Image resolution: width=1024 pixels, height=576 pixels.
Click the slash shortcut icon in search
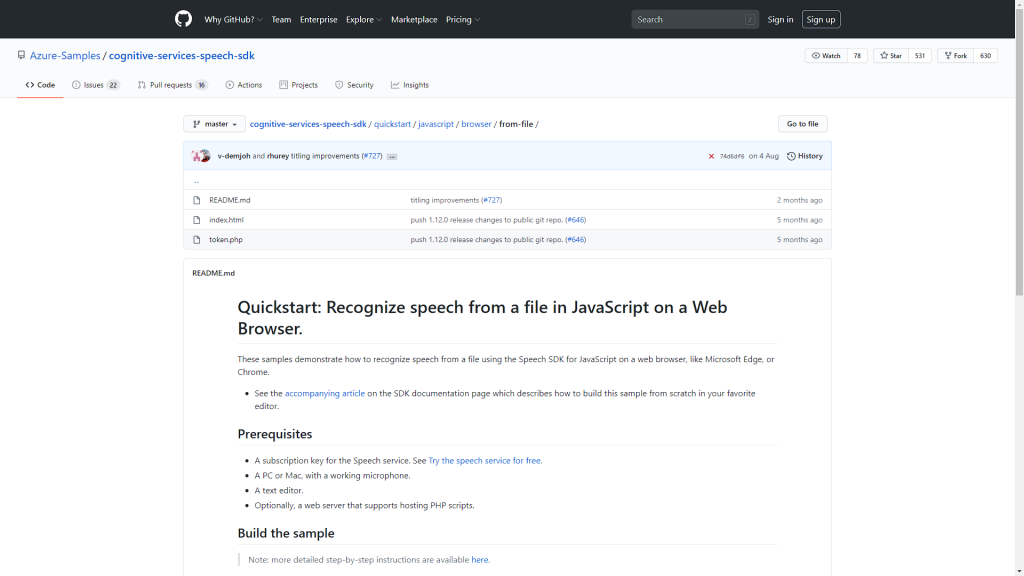pos(750,20)
